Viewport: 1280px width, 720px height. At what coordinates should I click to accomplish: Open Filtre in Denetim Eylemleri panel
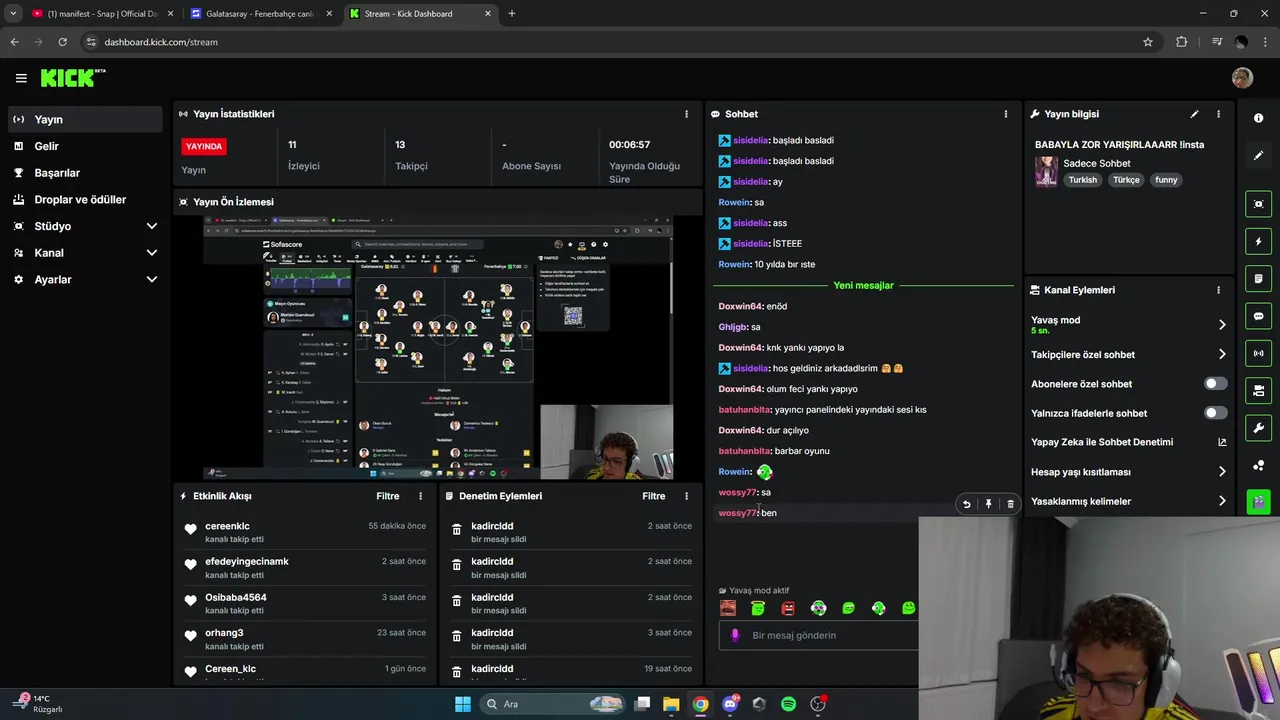[654, 496]
